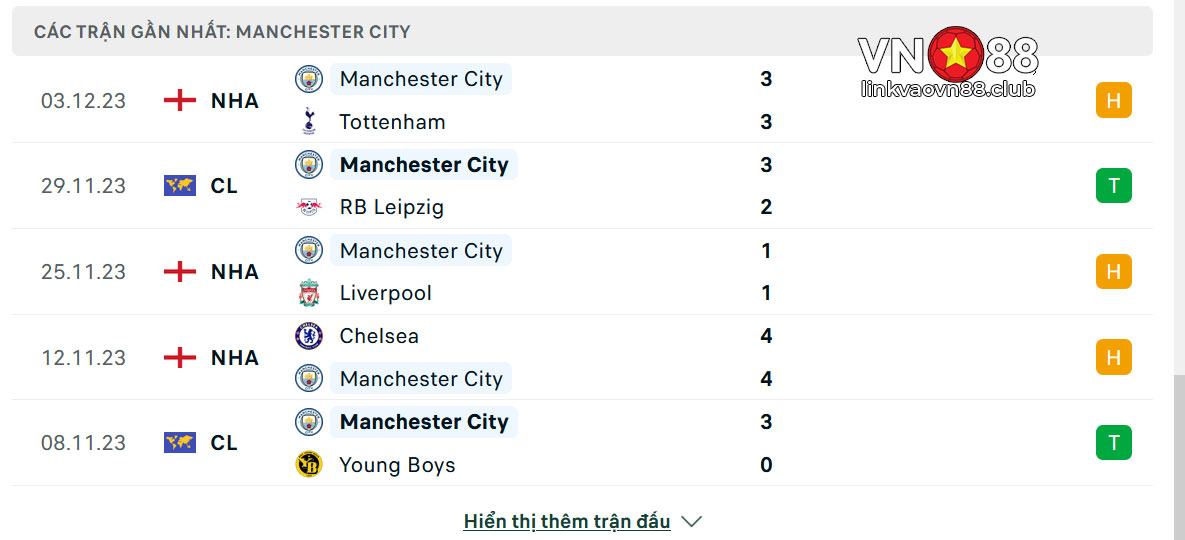Open the Chelsea team name link
Screen dimensions: 1185x540
tap(379, 335)
